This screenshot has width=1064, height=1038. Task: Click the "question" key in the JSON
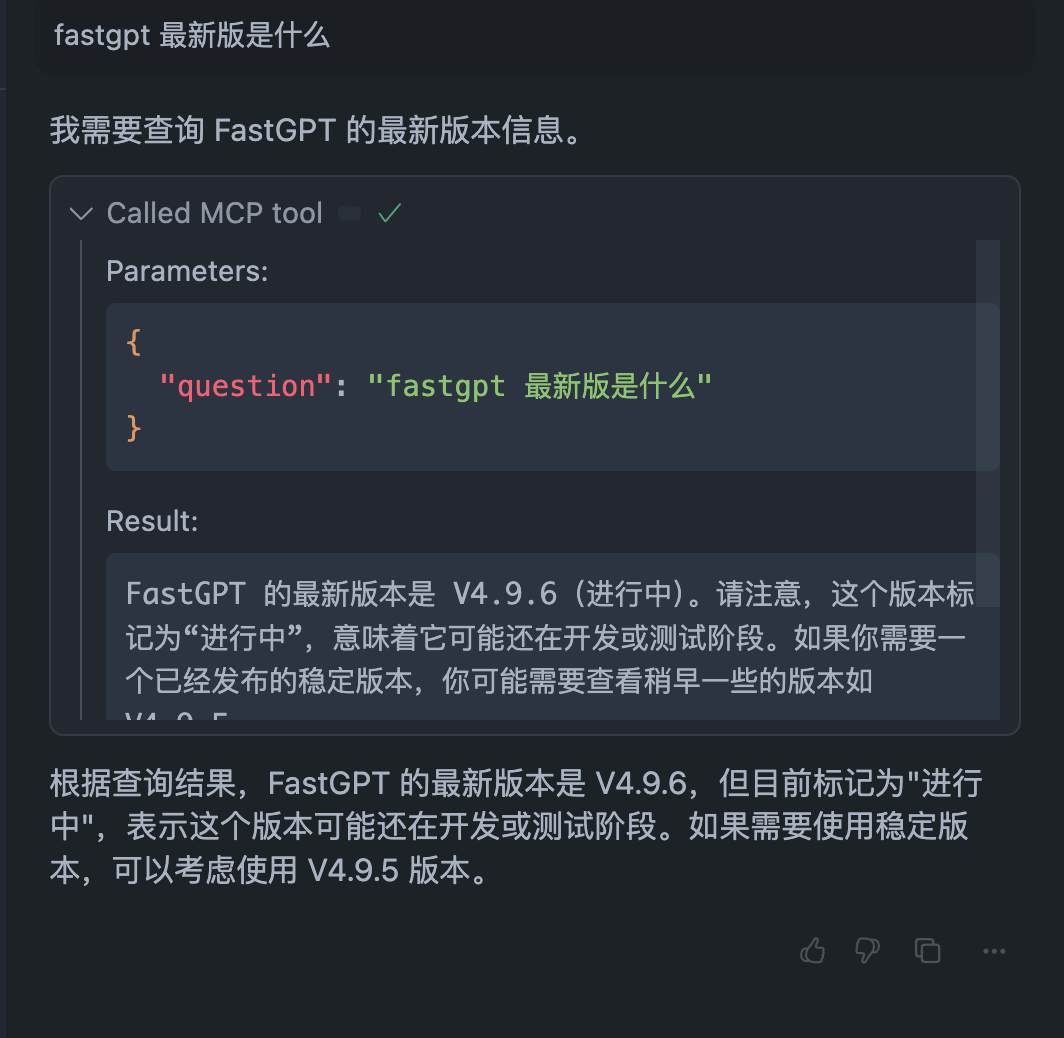click(x=245, y=386)
